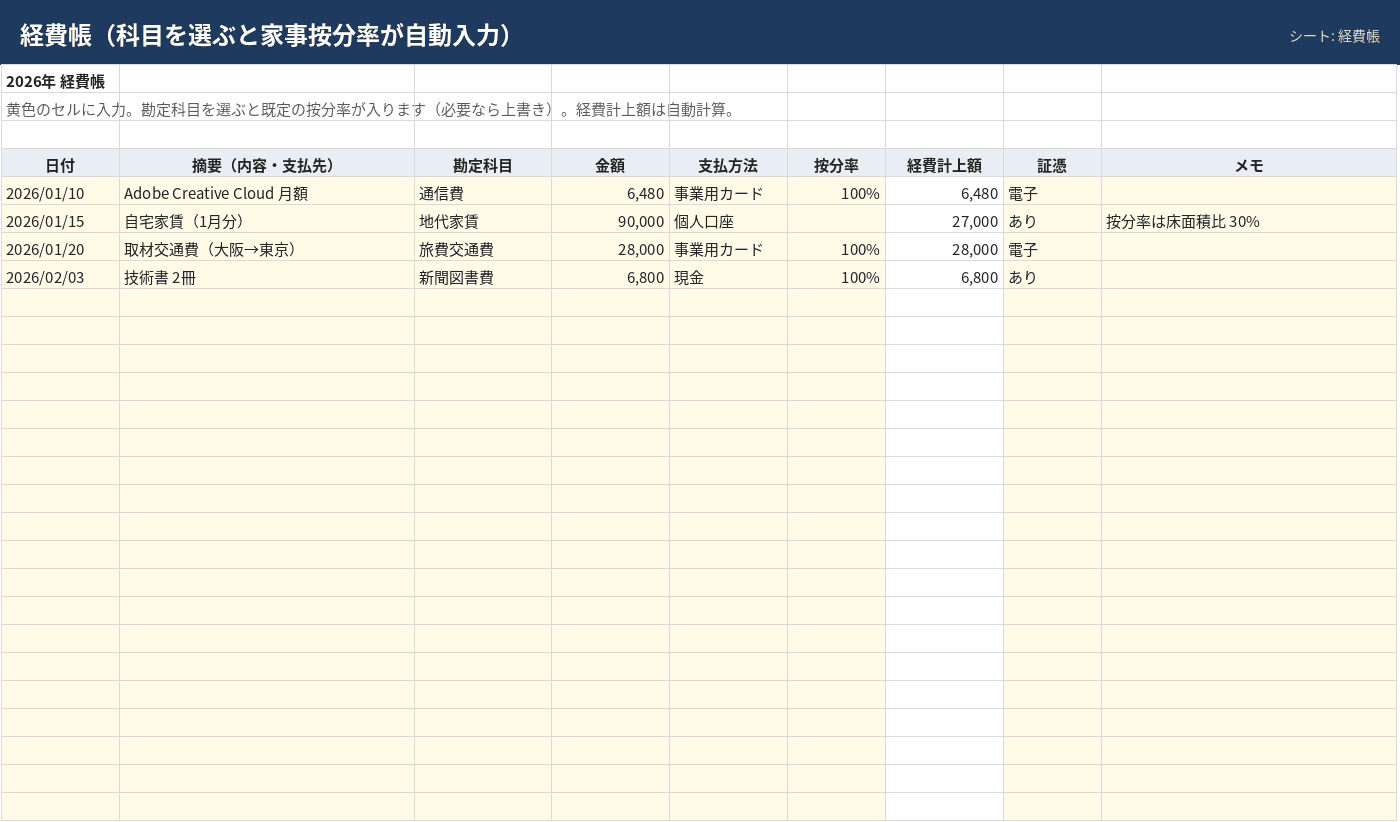Click 証憑 cell '電子' in Adobe row

1052,192
